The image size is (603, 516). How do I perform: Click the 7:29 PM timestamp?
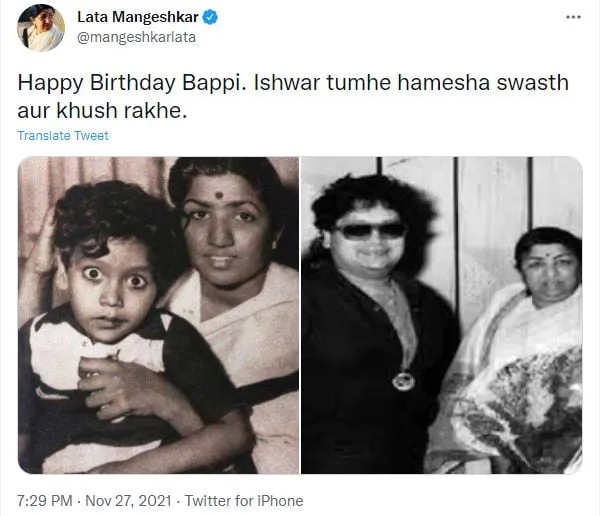point(45,501)
